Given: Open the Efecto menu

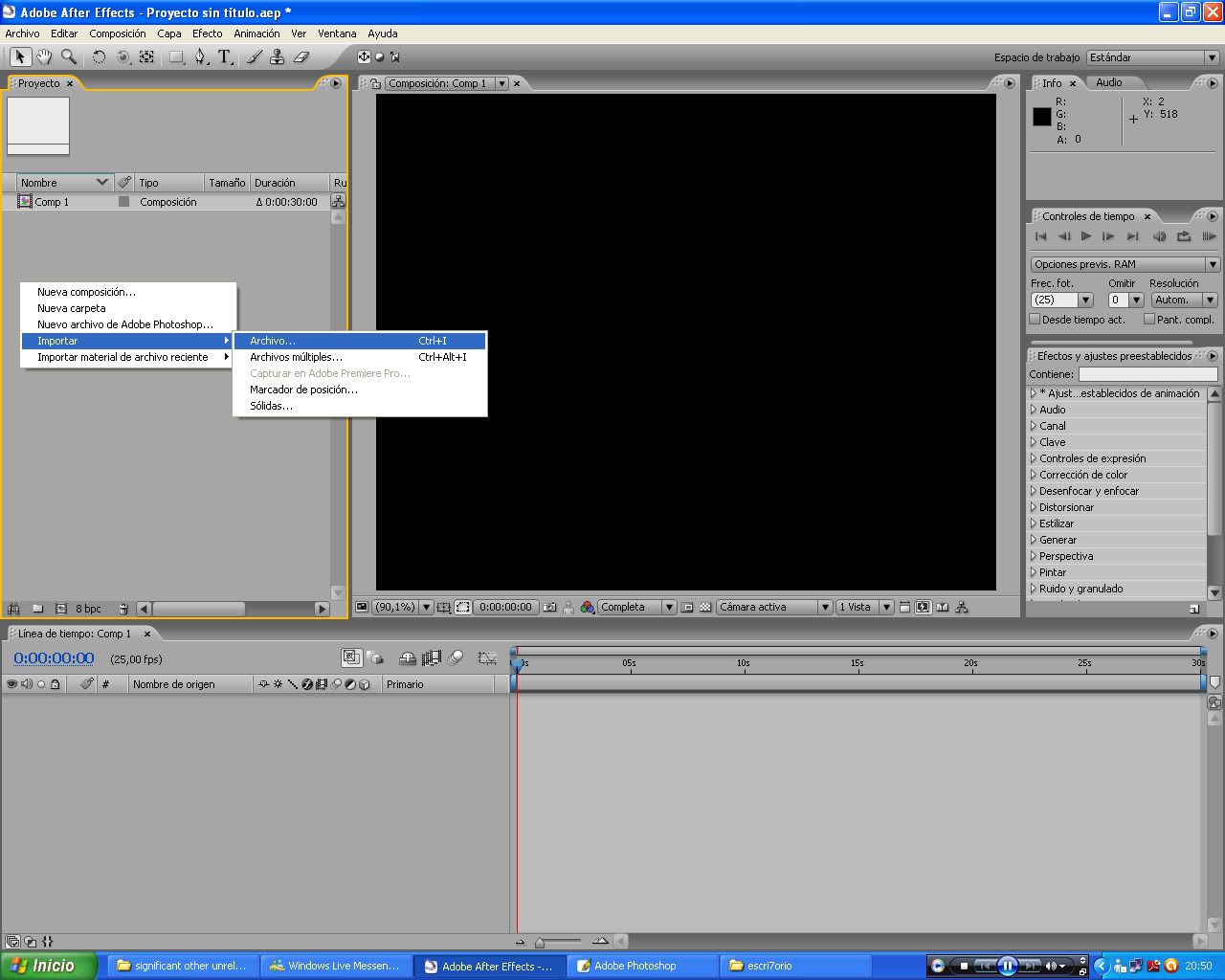Looking at the screenshot, I should coord(208,33).
